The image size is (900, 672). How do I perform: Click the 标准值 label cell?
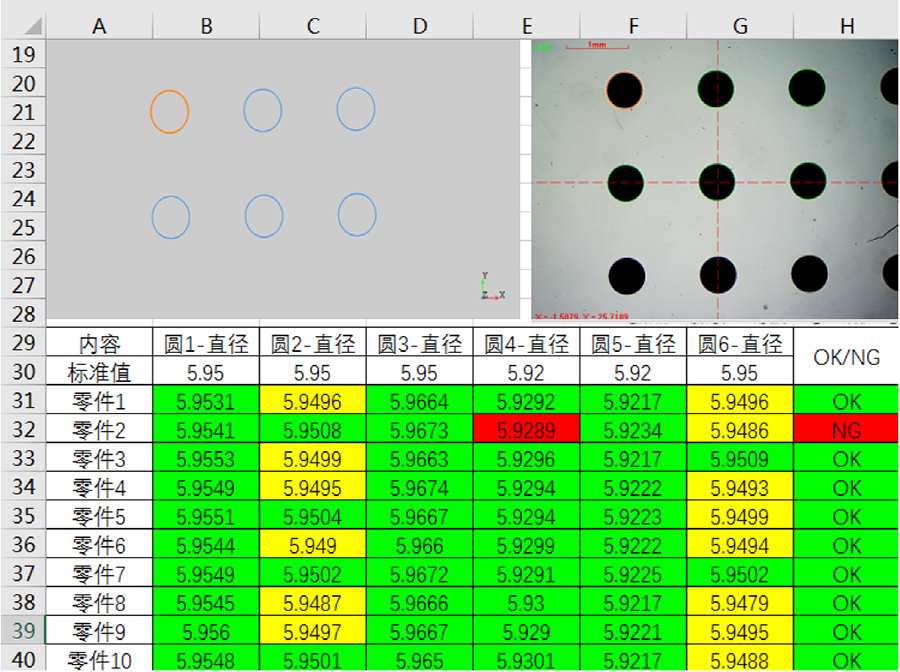pos(99,373)
